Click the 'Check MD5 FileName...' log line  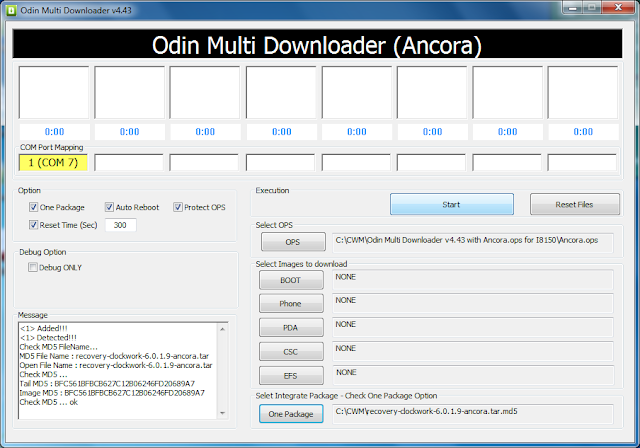[x=59, y=347]
